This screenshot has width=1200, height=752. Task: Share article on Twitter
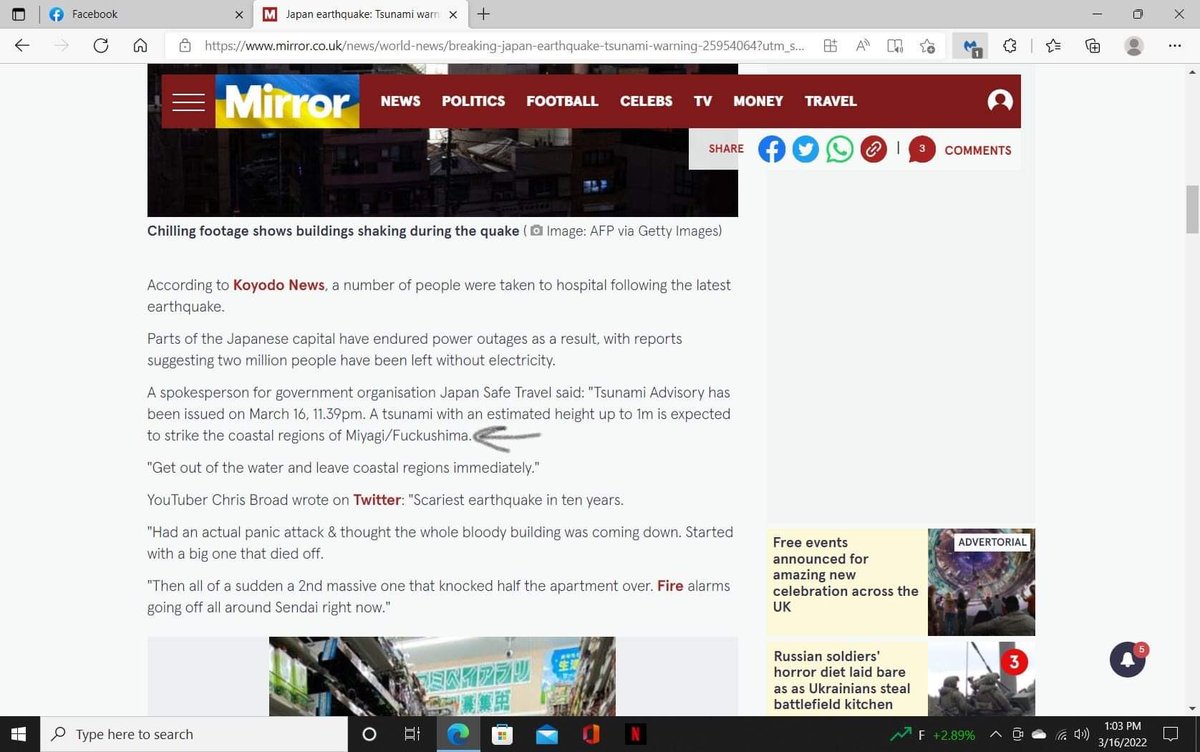point(805,149)
